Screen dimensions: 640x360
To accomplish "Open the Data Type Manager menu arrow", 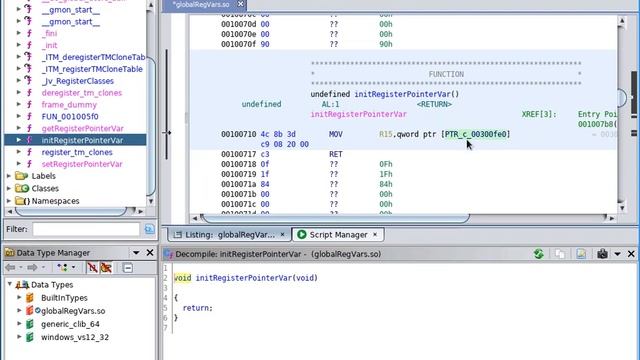I will 136,253.
